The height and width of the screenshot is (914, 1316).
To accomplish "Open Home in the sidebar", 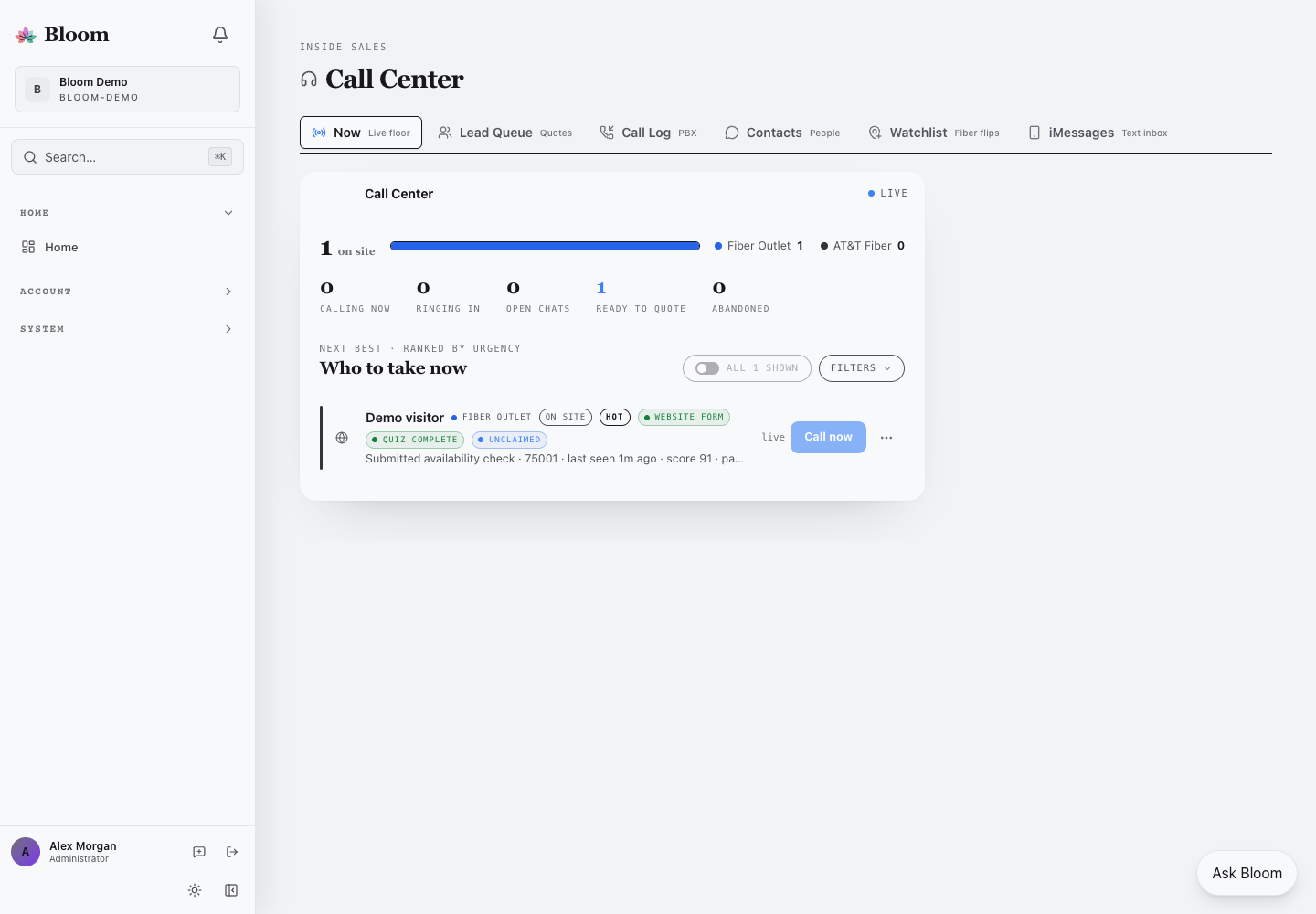I will coord(127,247).
